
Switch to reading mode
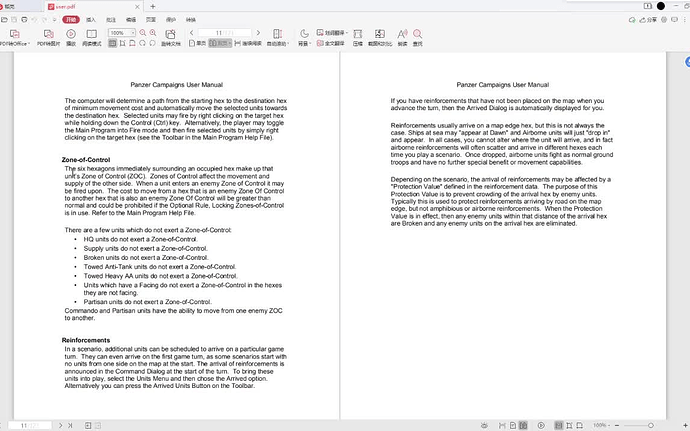click(x=92, y=37)
